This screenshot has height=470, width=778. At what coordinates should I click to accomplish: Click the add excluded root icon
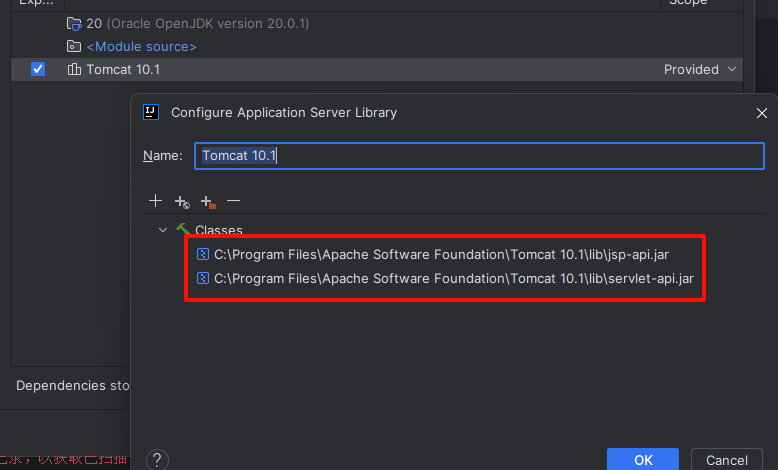click(x=208, y=201)
